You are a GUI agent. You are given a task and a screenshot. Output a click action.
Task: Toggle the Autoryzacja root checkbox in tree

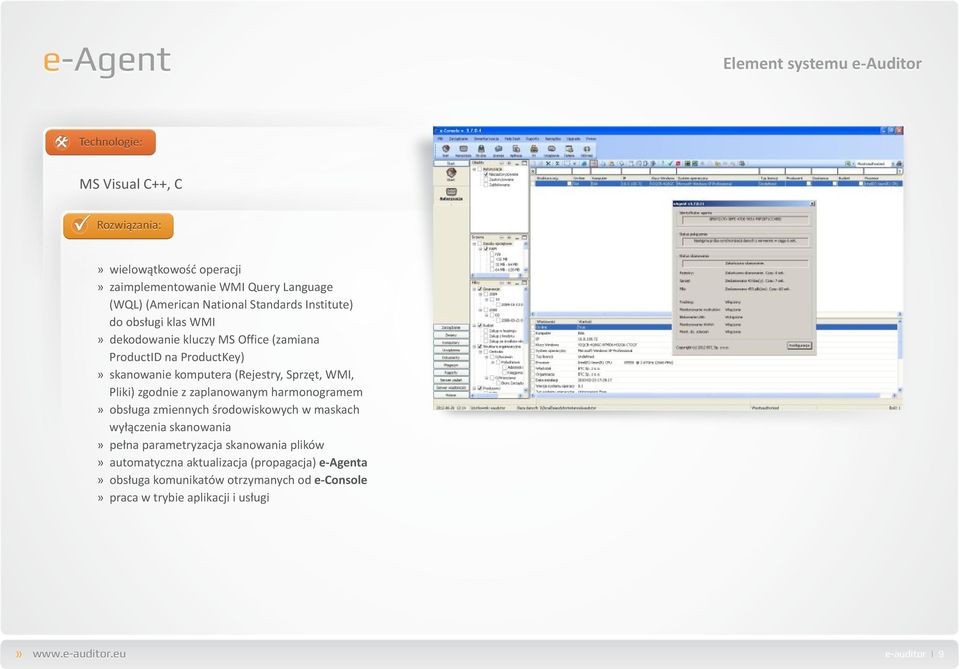[480, 170]
